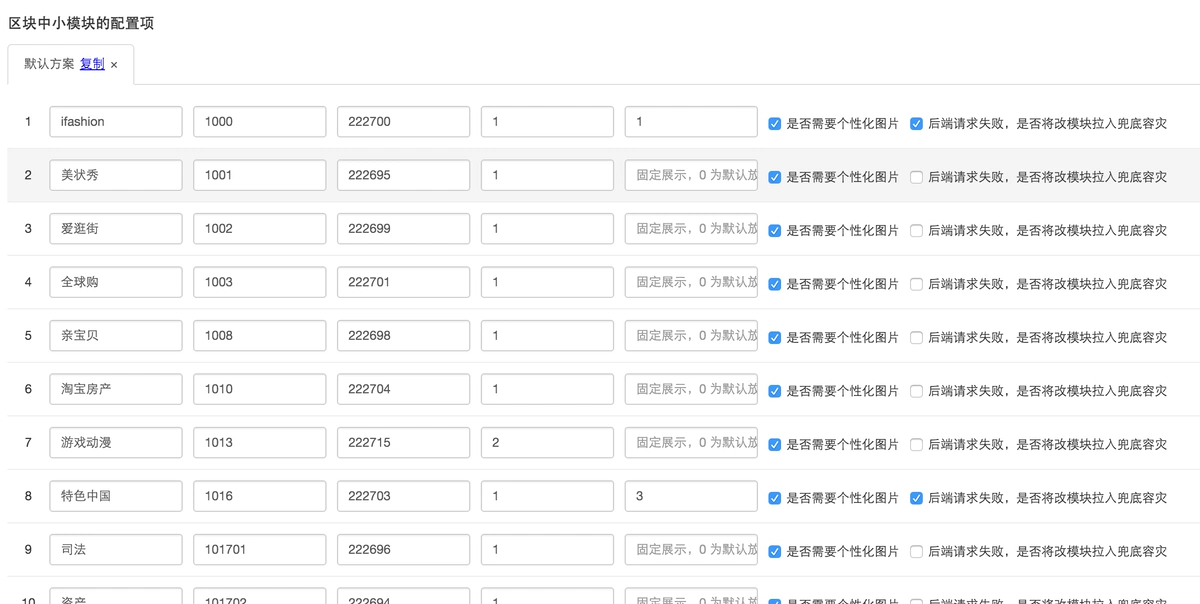Screen dimensions: 1200x604
Task: Enable 后端请求失败 fallback for 游戏动漫 row
Action: coord(916,445)
